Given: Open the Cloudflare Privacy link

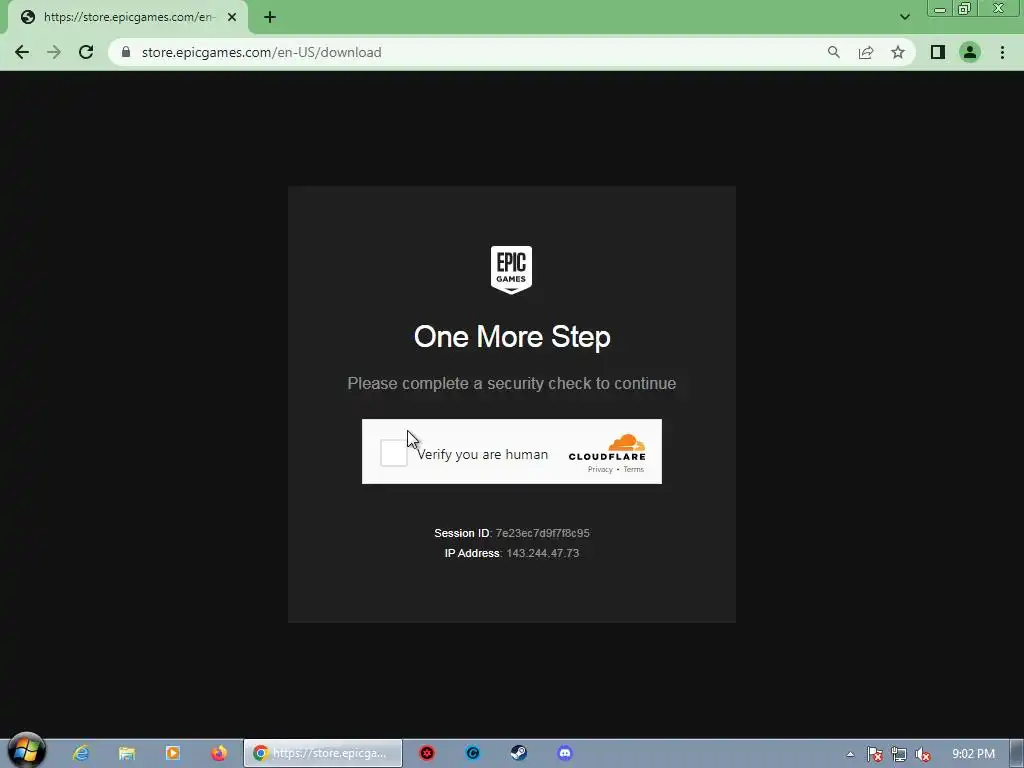Looking at the screenshot, I should click(600, 470).
